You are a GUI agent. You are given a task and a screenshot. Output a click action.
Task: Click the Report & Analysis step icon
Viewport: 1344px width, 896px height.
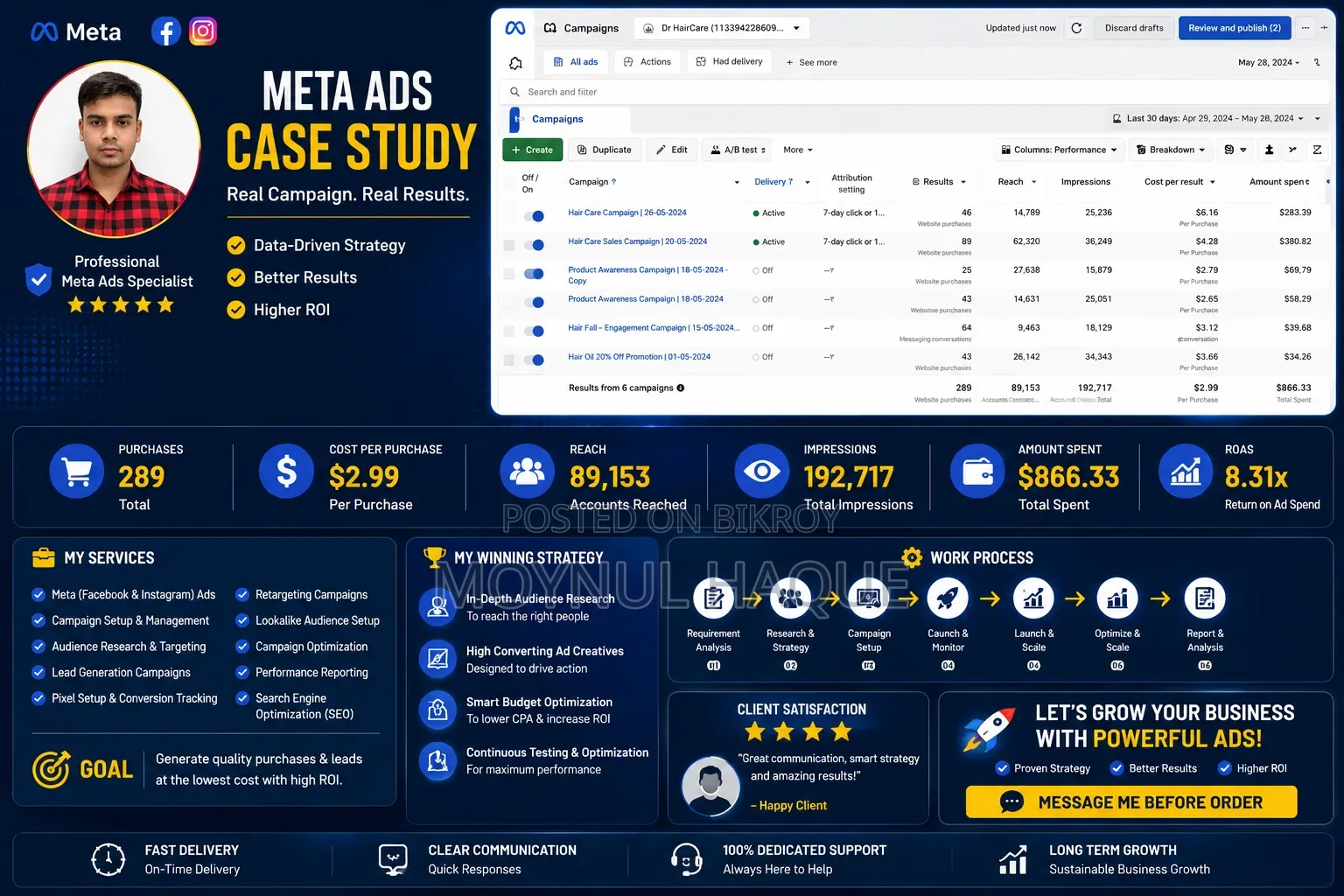(1205, 598)
